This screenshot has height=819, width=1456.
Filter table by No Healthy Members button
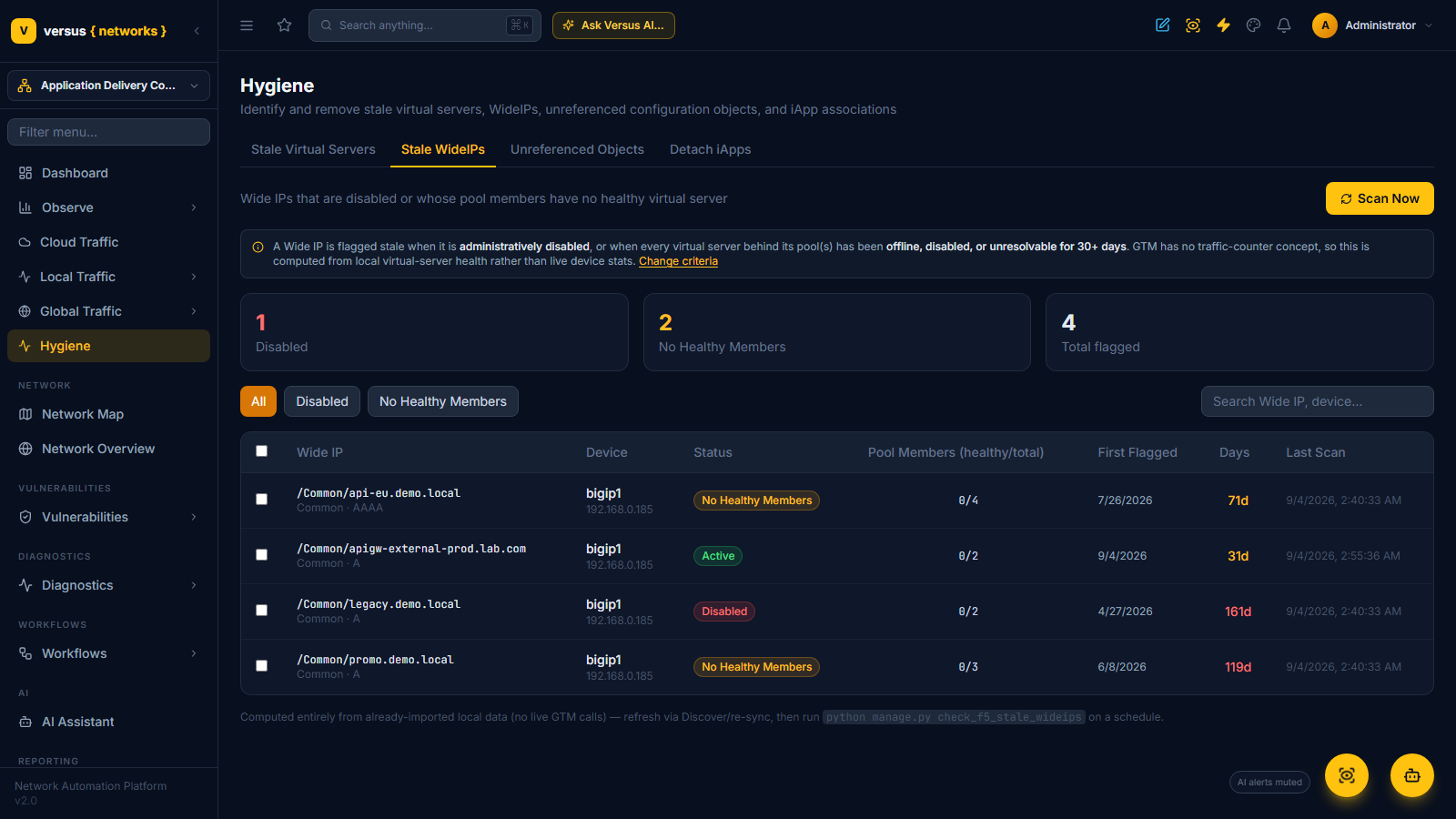click(x=443, y=401)
